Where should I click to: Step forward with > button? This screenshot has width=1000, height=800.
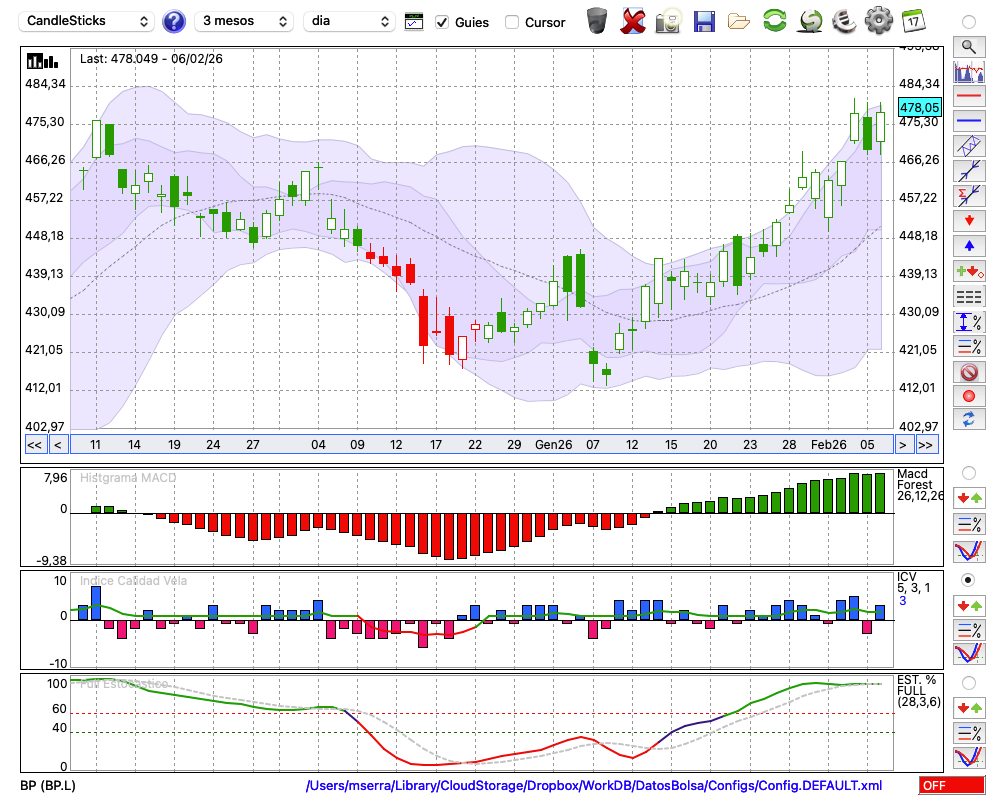[x=902, y=445]
